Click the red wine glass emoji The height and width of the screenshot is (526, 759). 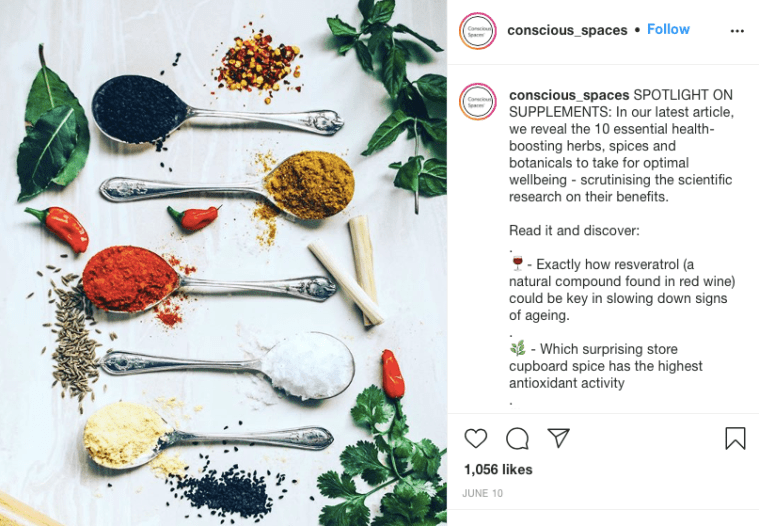[x=517, y=263]
